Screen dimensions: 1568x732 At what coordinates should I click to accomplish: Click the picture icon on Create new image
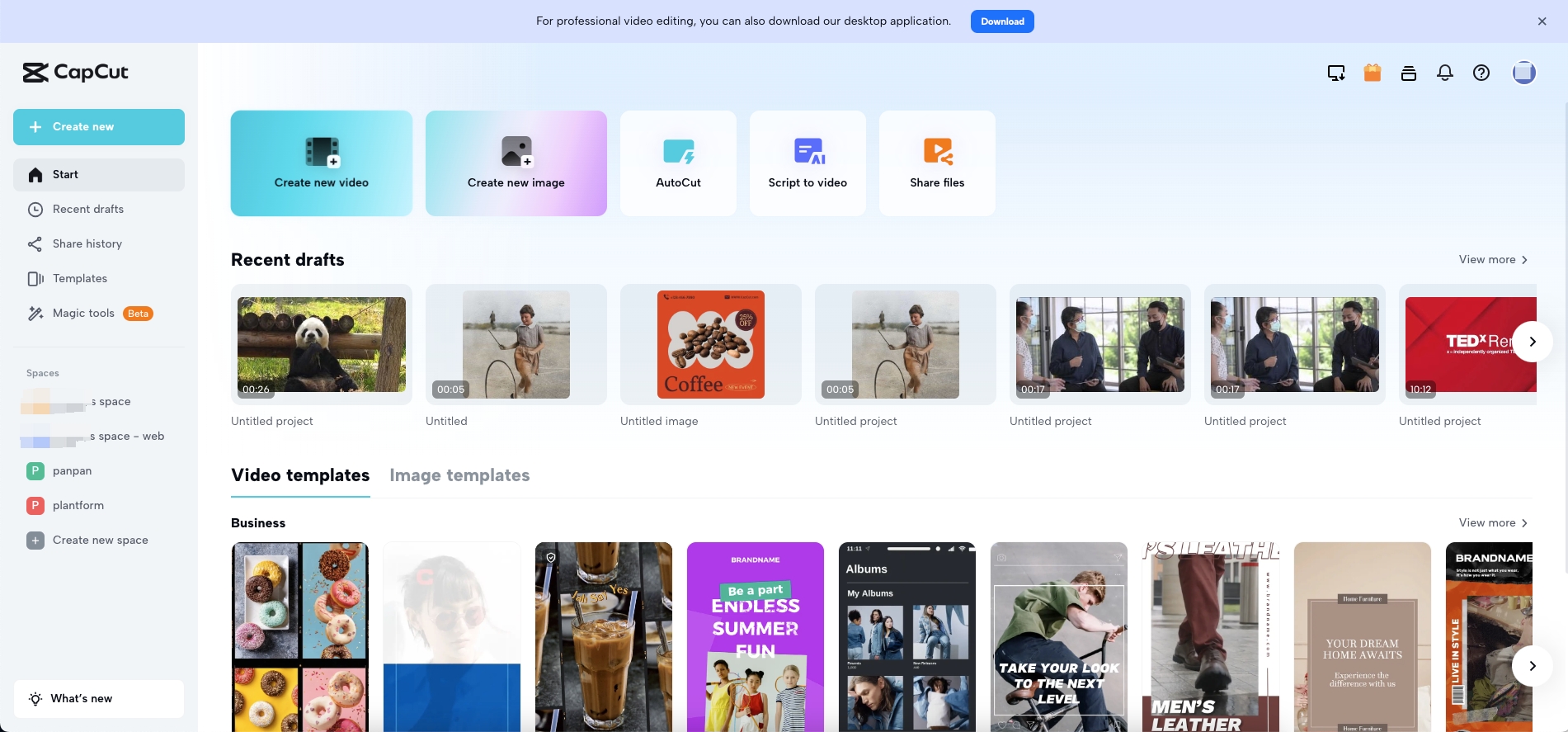[517, 152]
